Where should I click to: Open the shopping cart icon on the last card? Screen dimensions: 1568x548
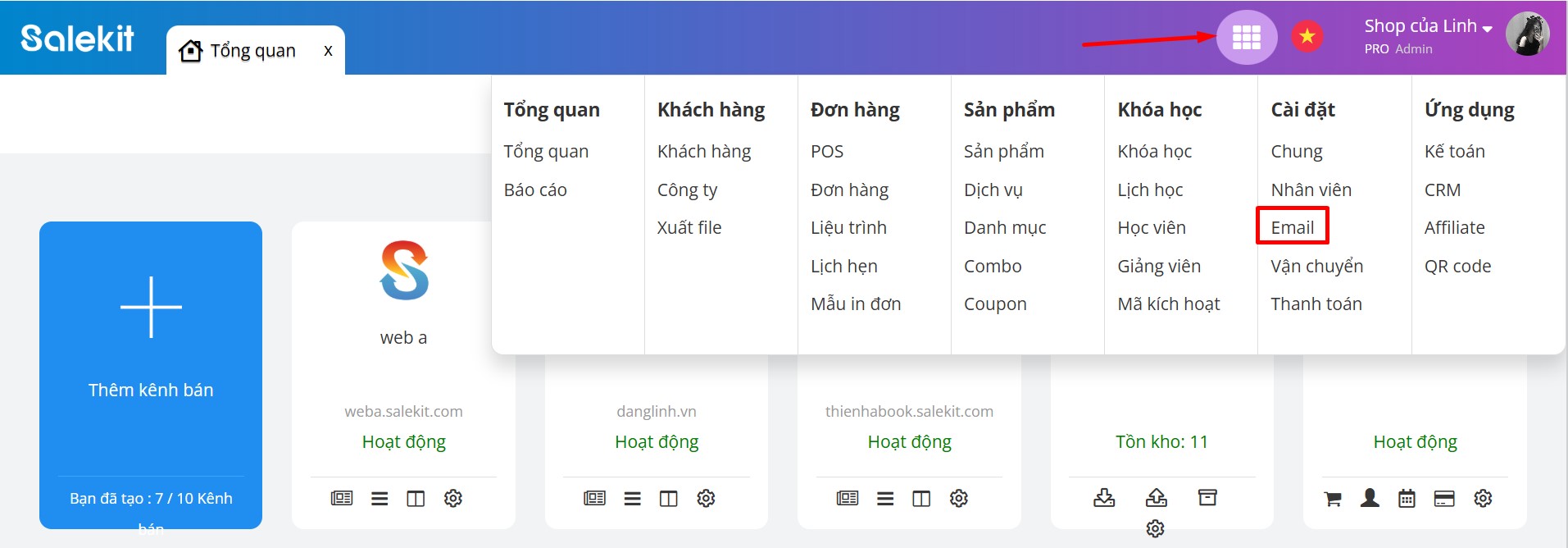point(1333,498)
